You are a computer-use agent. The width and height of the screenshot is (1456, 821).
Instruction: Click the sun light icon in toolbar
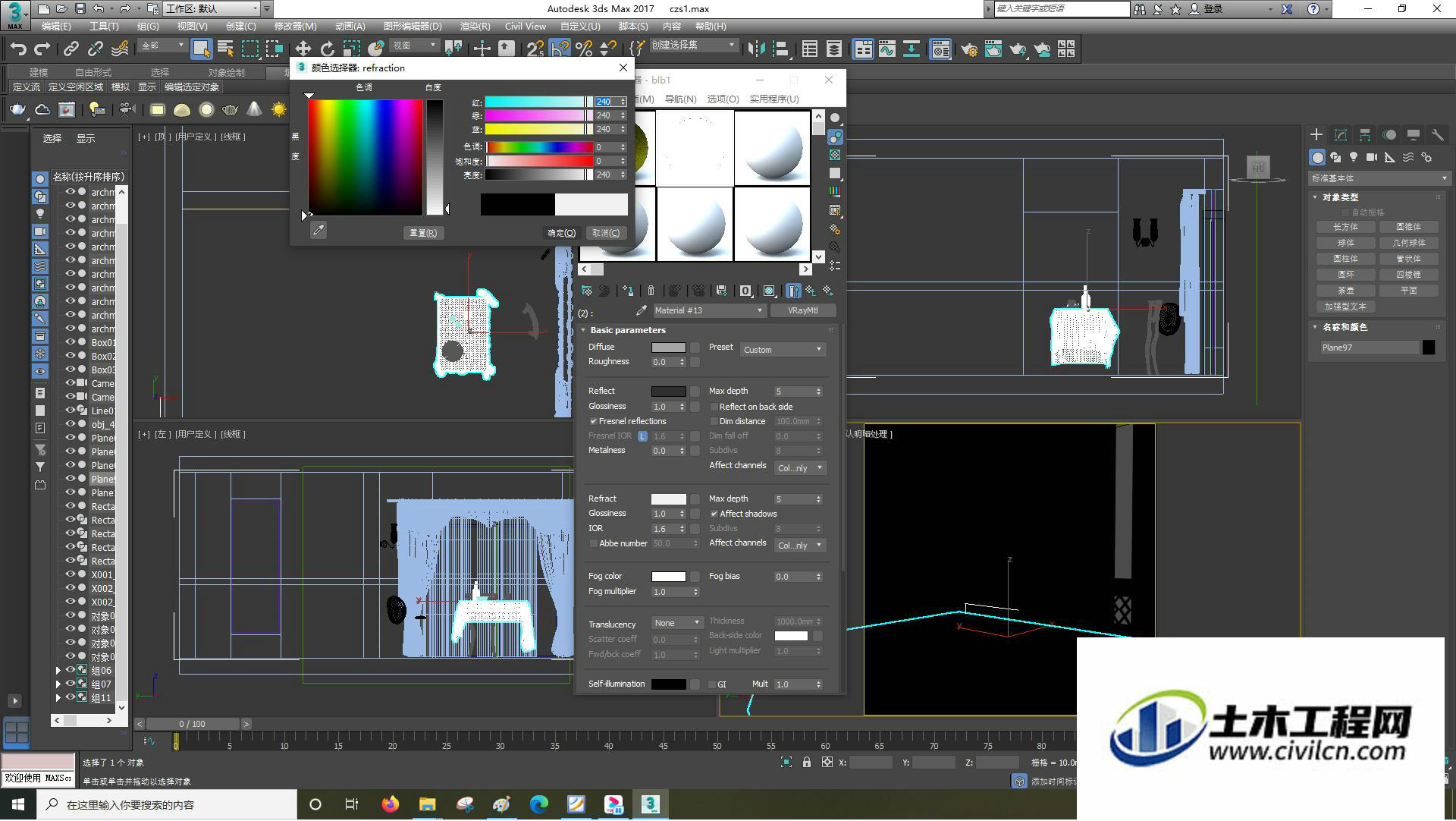pyautogui.click(x=279, y=110)
